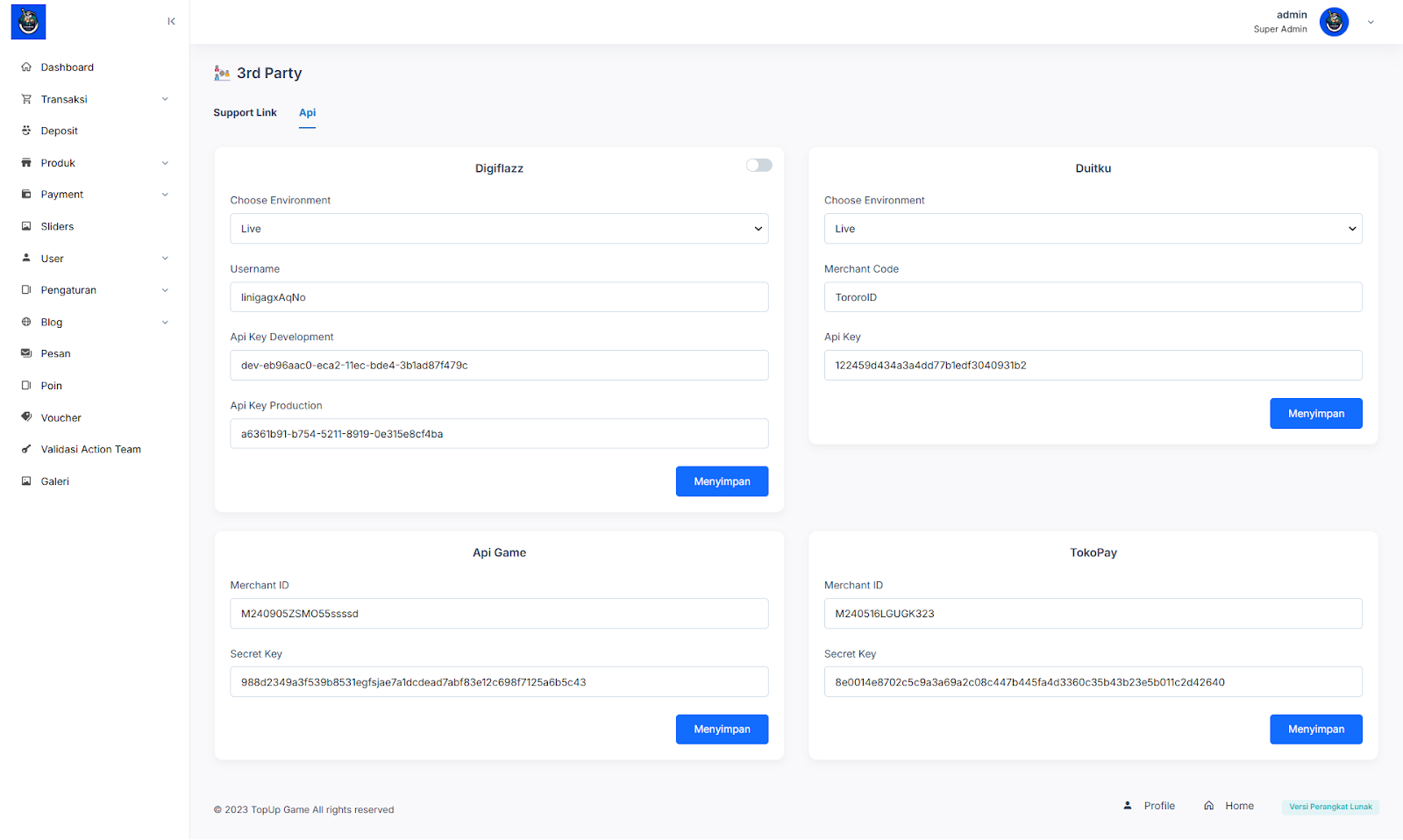Save Api Game settings with Menyimpan
Viewport: 1403px width, 840px height.
point(722,730)
